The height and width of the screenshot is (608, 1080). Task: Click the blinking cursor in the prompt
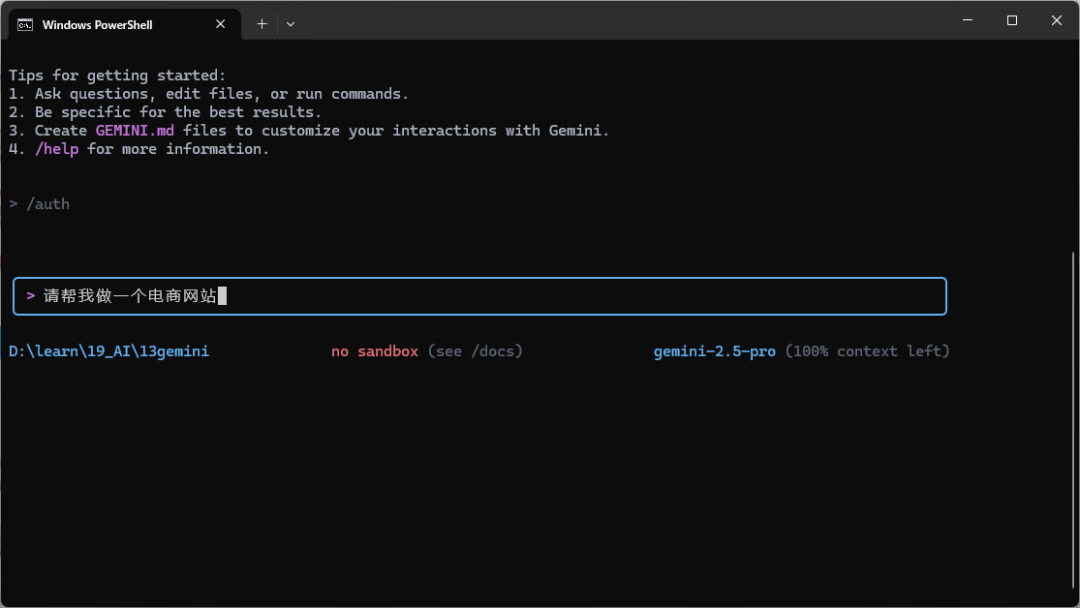pyautogui.click(x=223, y=295)
